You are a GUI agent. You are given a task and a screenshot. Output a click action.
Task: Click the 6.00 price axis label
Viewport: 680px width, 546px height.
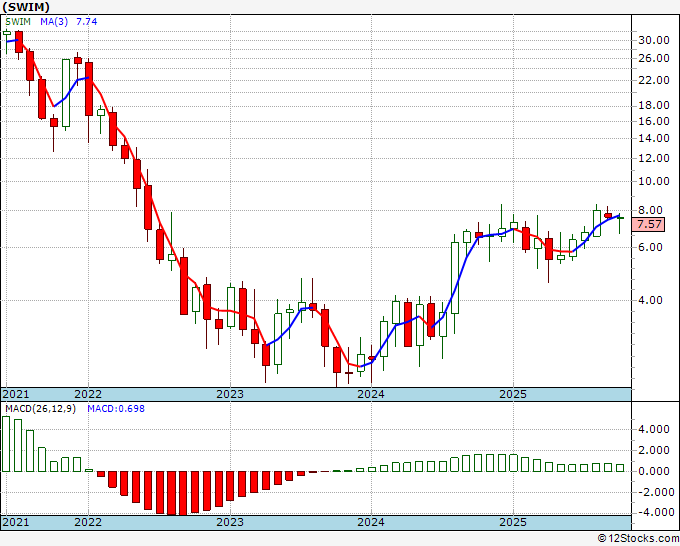[651, 247]
